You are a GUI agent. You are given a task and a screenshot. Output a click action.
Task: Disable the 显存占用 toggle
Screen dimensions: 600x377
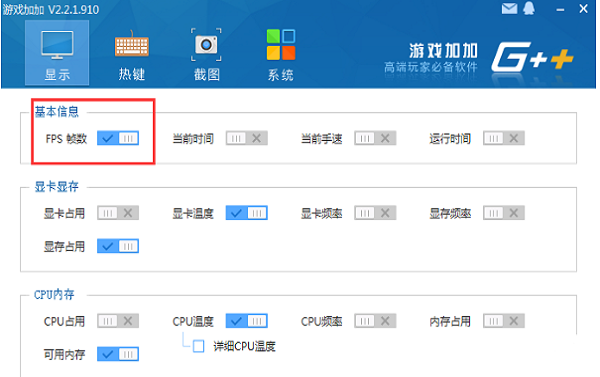click(x=118, y=246)
